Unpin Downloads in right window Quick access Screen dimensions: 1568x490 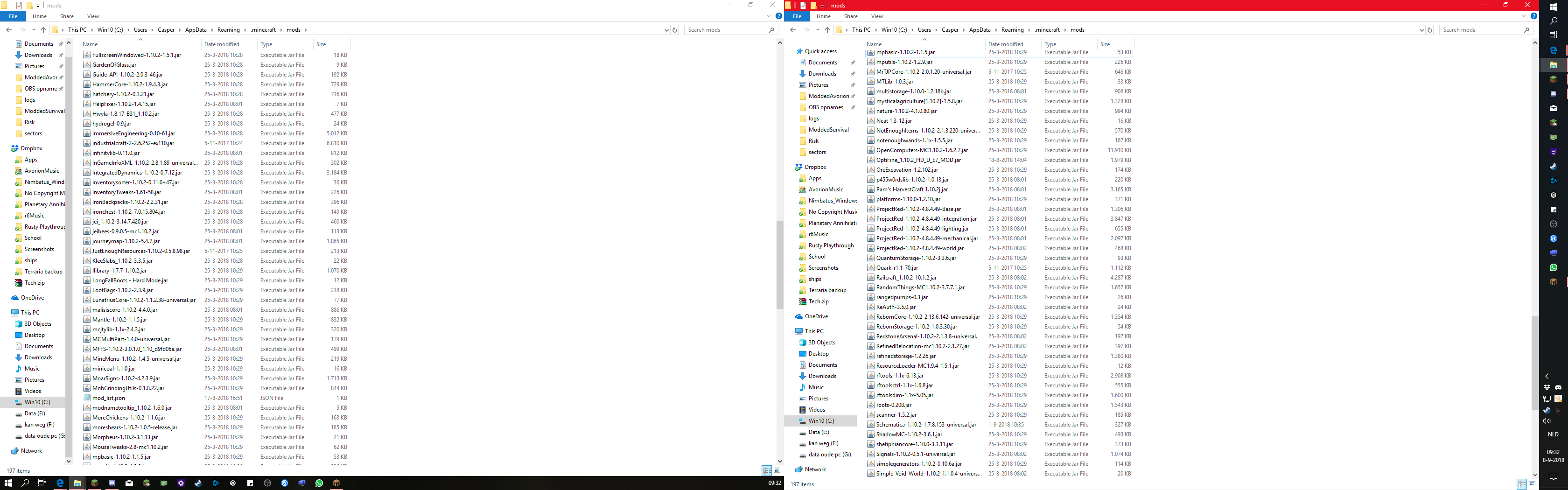pyautogui.click(x=853, y=74)
